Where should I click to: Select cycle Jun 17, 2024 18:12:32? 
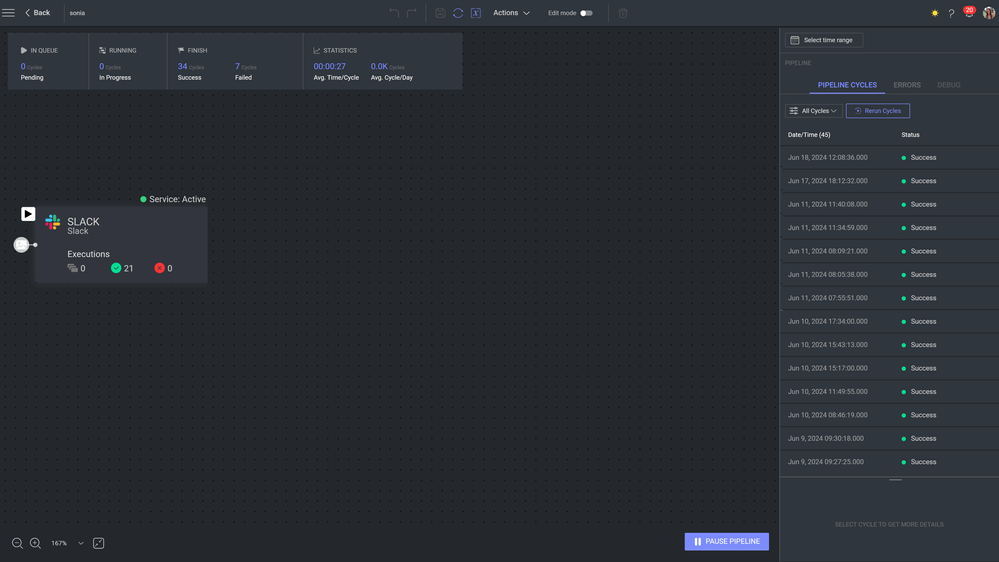889,181
